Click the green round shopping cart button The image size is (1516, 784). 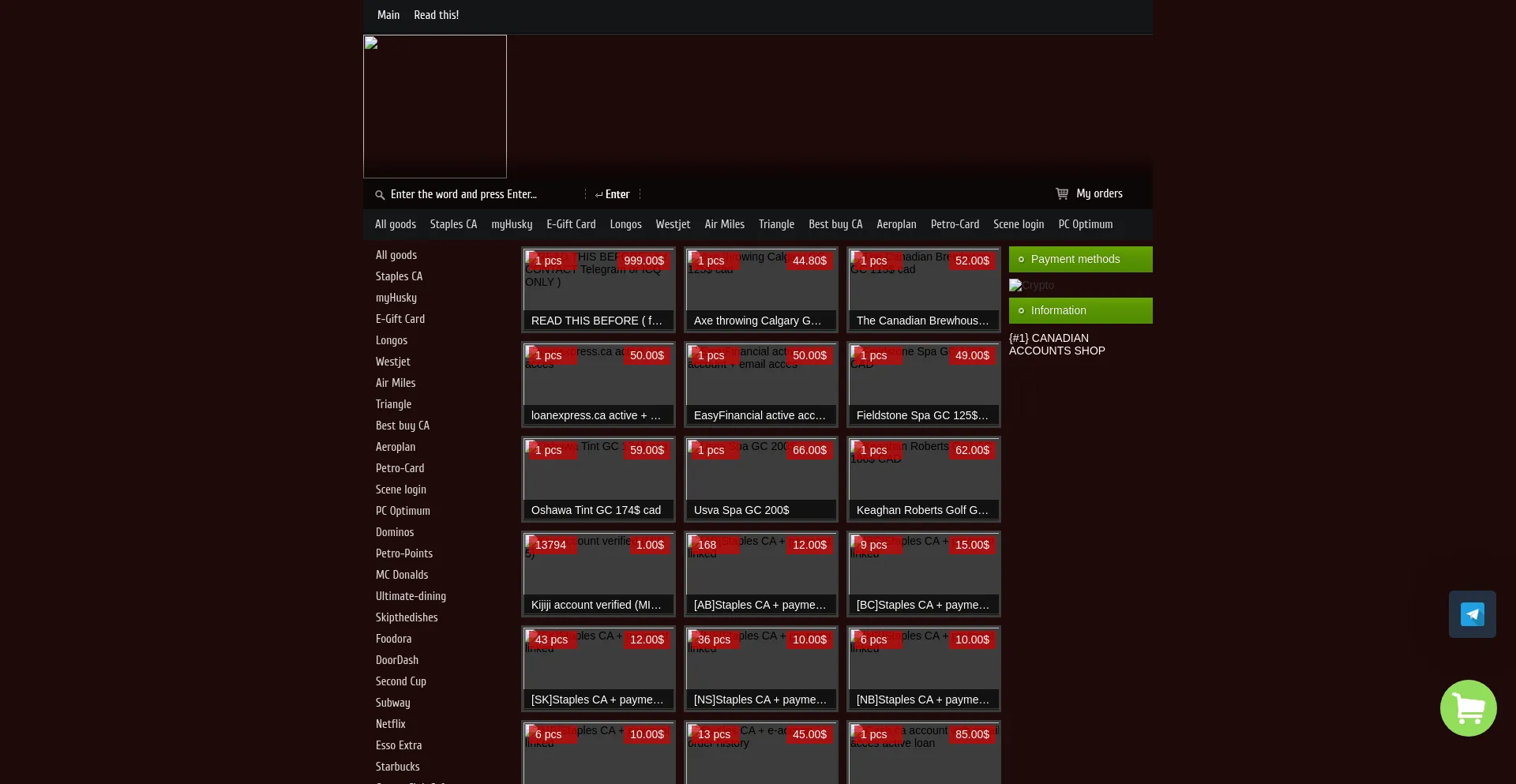click(1468, 708)
